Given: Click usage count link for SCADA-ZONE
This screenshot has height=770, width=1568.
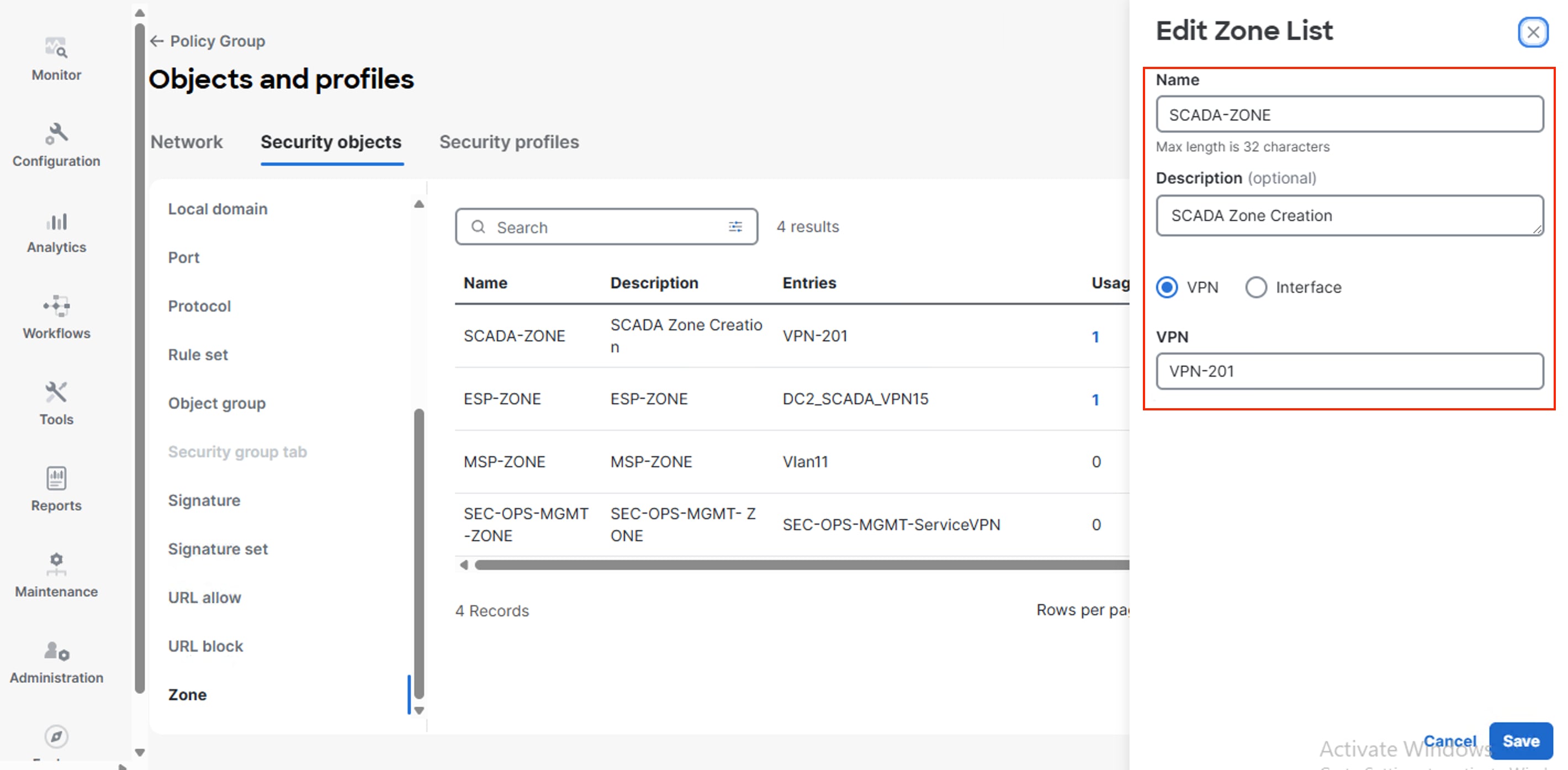Looking at the screenshot, I should click(x=1095, y=337).
